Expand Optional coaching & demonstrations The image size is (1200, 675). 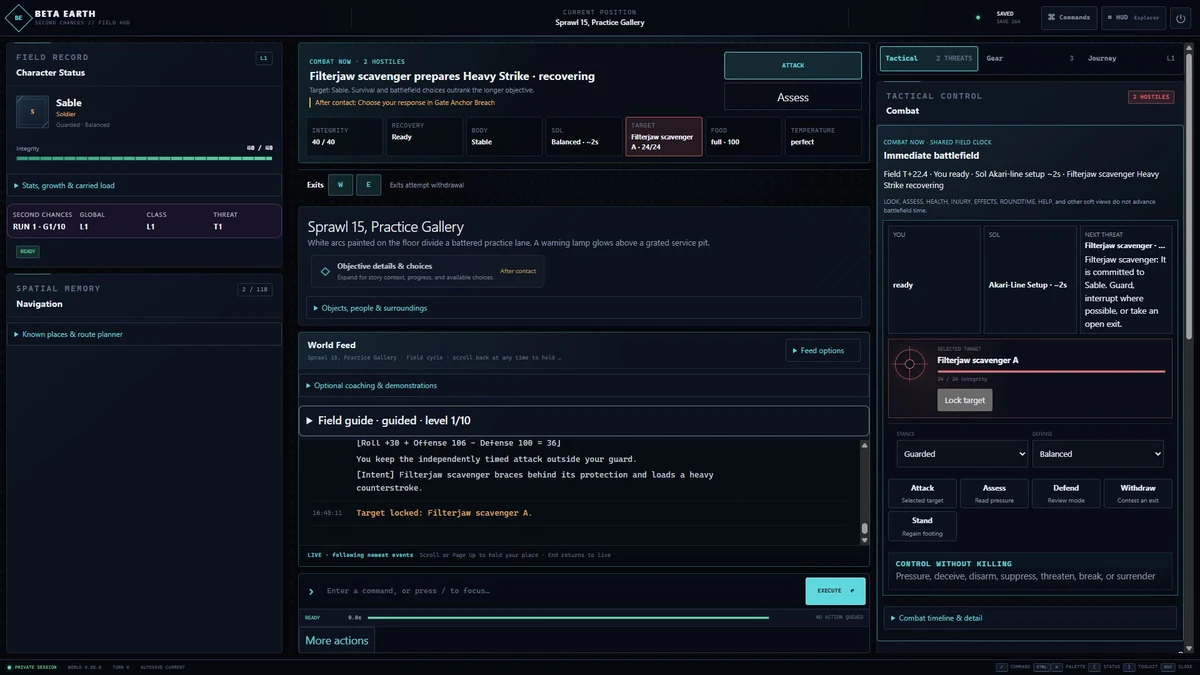(584, 385)
